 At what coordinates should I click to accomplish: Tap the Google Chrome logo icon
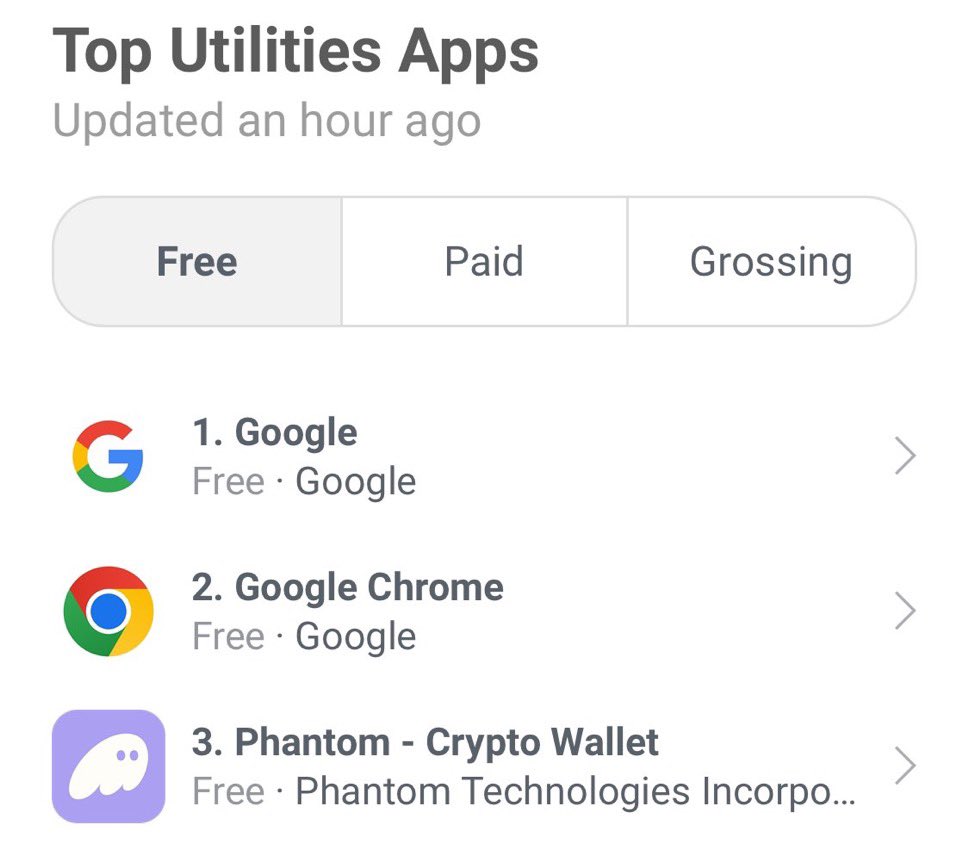[108, 611]
